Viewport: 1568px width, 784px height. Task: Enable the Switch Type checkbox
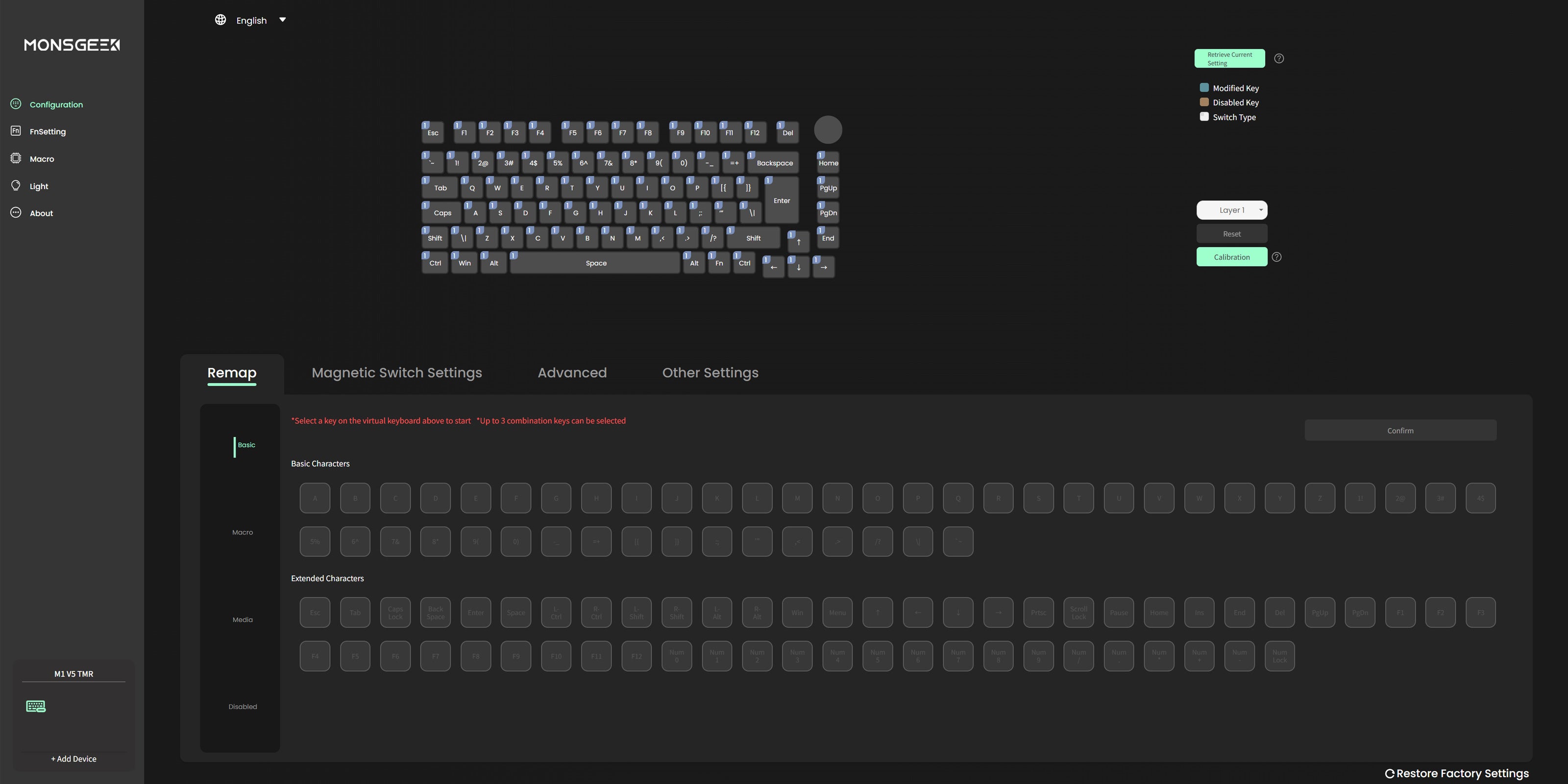pyautogui.click(x=1203, y=116)
